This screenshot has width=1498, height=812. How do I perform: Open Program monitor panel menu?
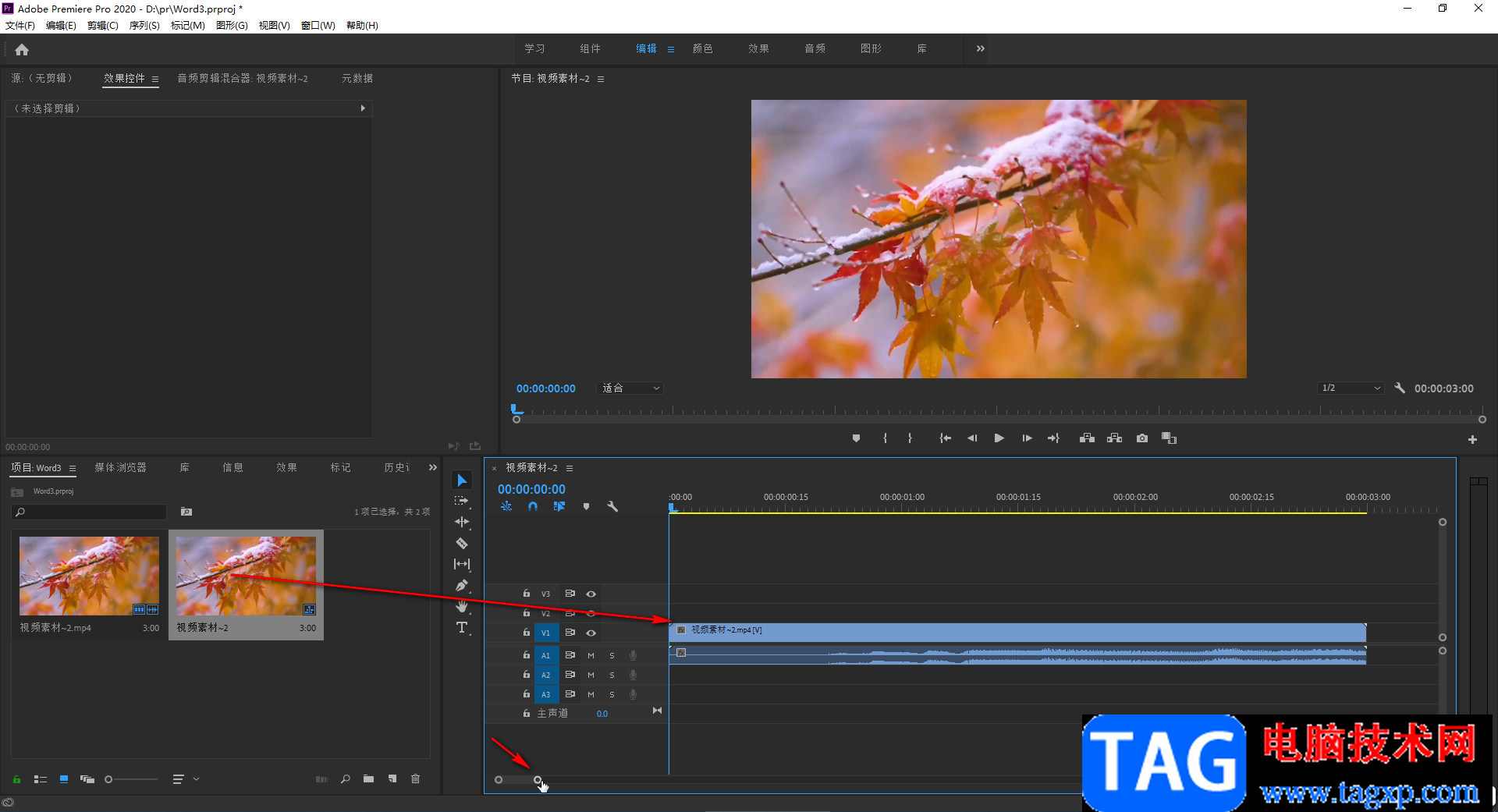pyautogui.click(x=601, y=79)
